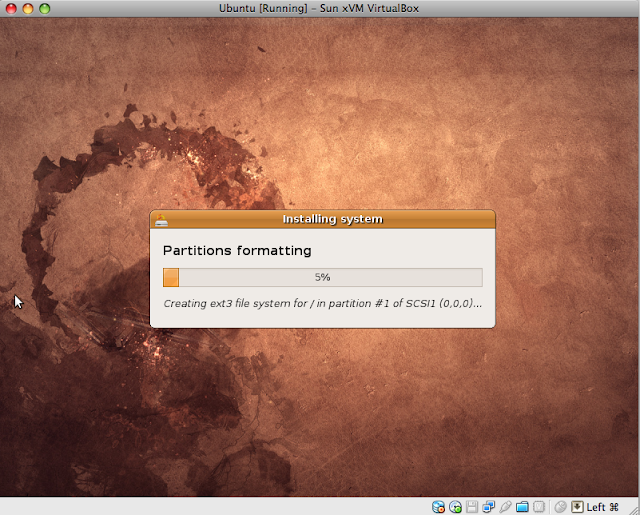The image size is (640, 515).
Task: Minimize the VirtualBox window with yellow button
Action: [28, 8]
